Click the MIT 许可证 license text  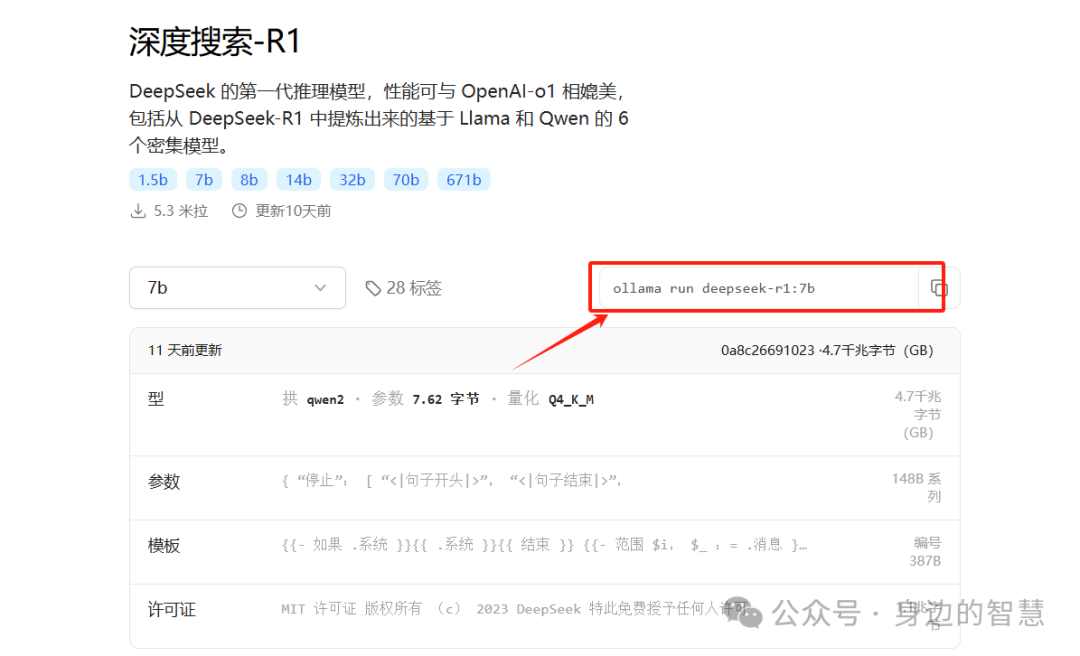click(x=319, y=608)
